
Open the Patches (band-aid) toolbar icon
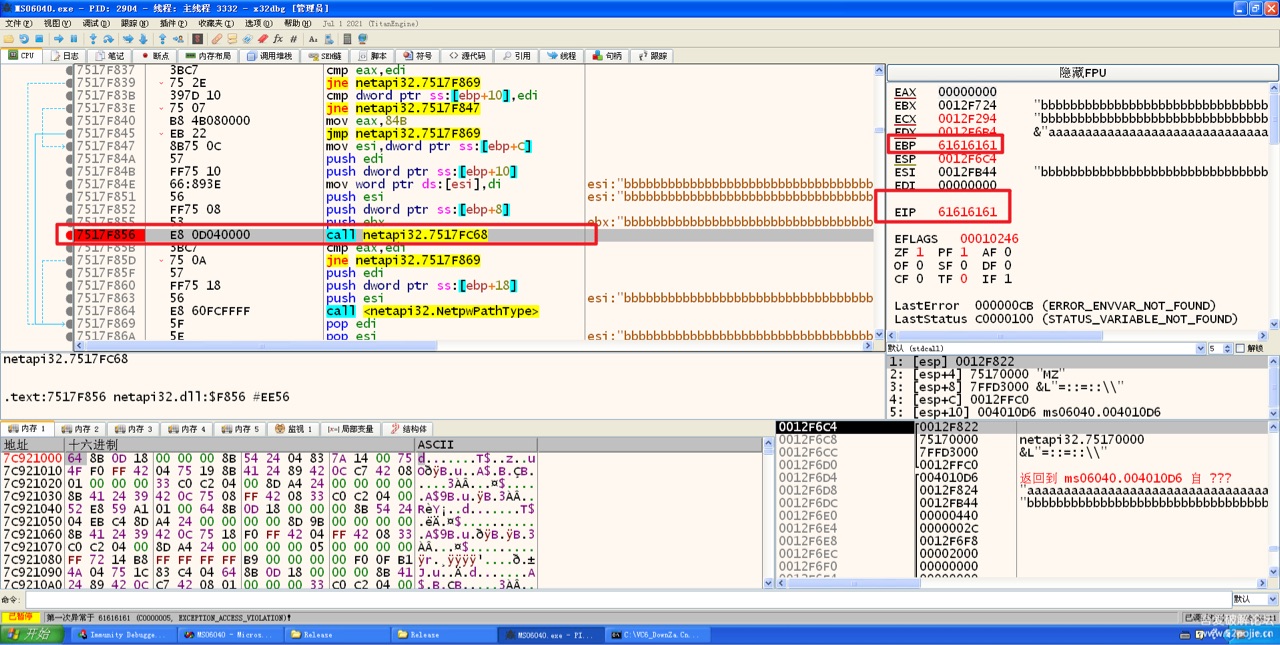[x=215, y=38]
